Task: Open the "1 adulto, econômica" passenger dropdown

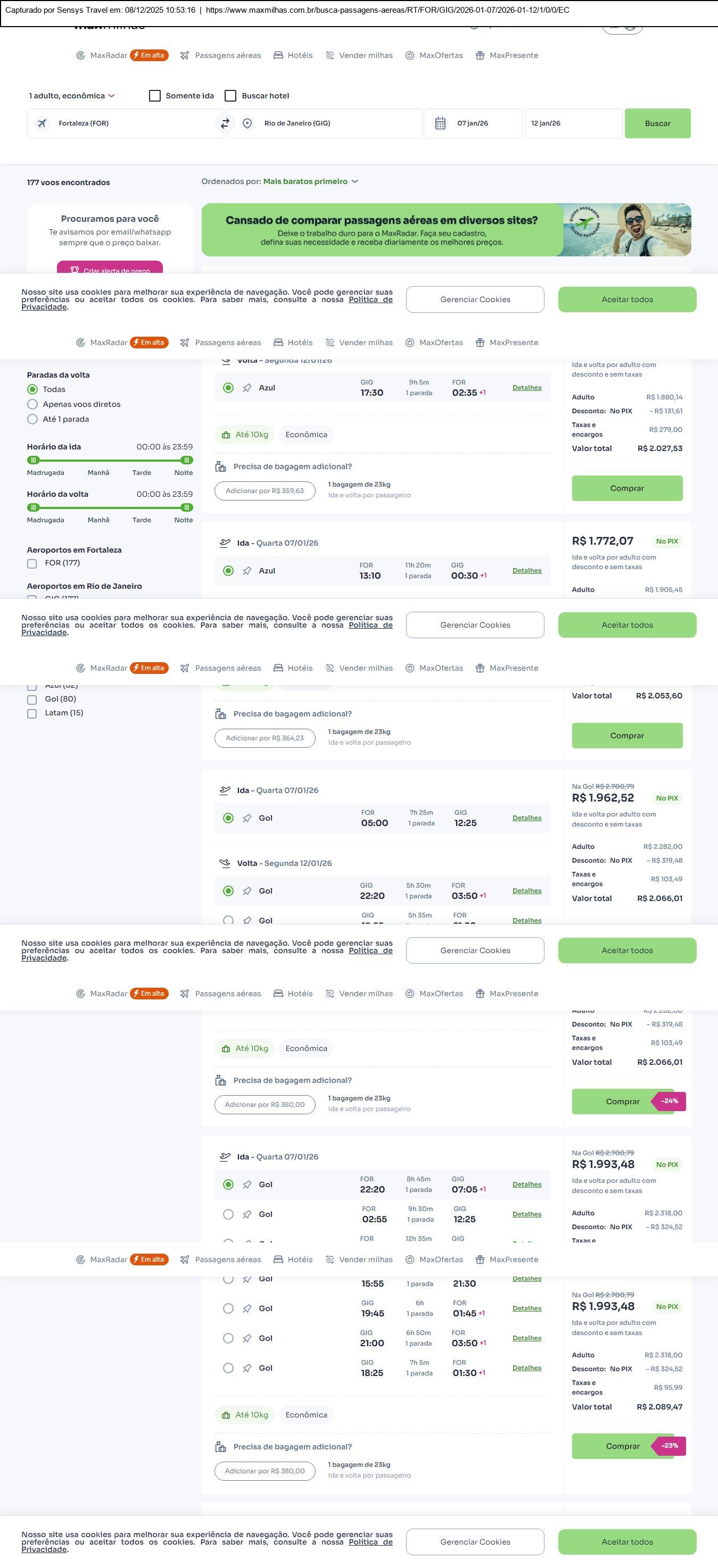Action: pyautogui.click(x=72, y=96)
